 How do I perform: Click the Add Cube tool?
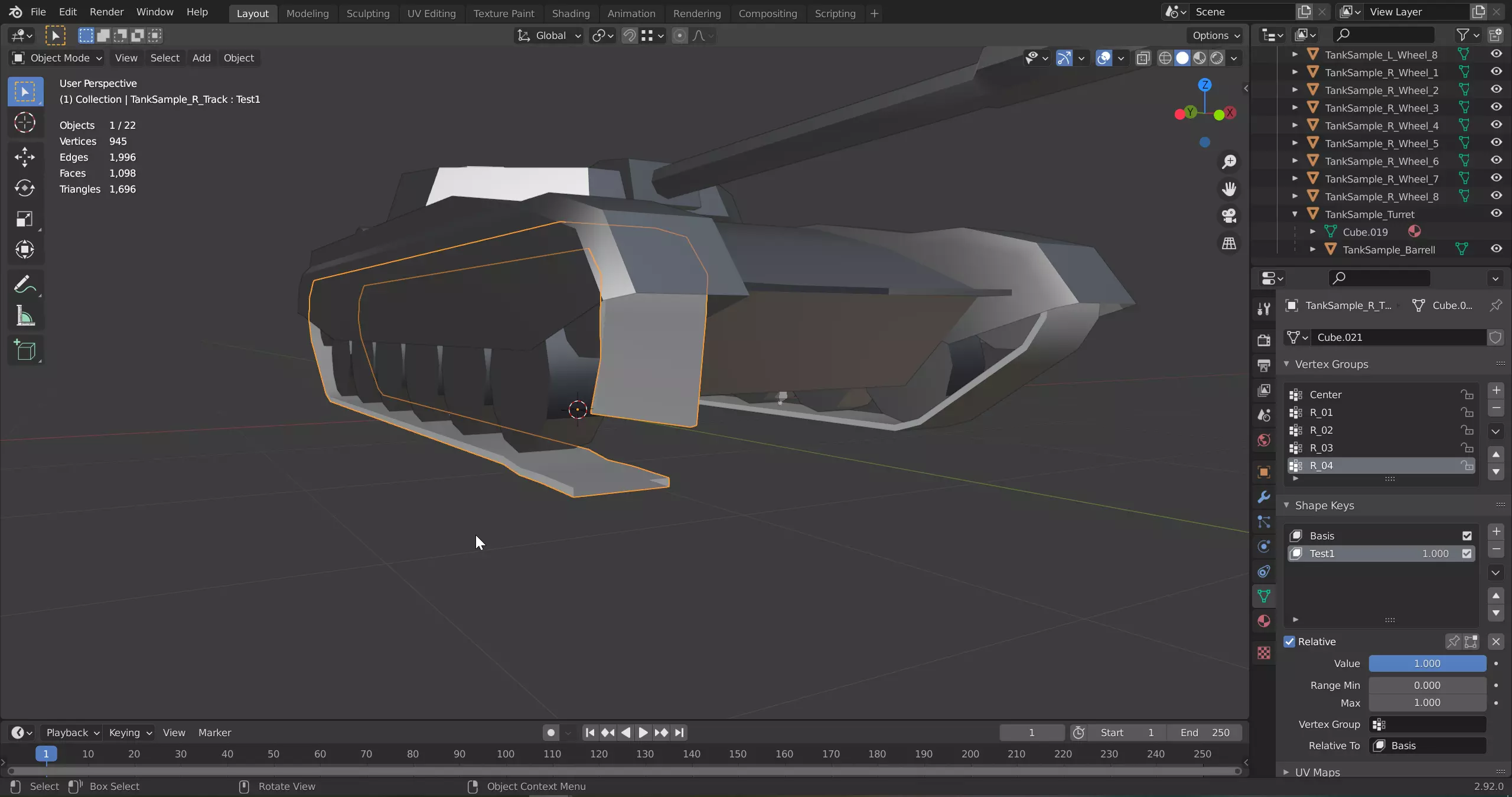tap(25, 350)
